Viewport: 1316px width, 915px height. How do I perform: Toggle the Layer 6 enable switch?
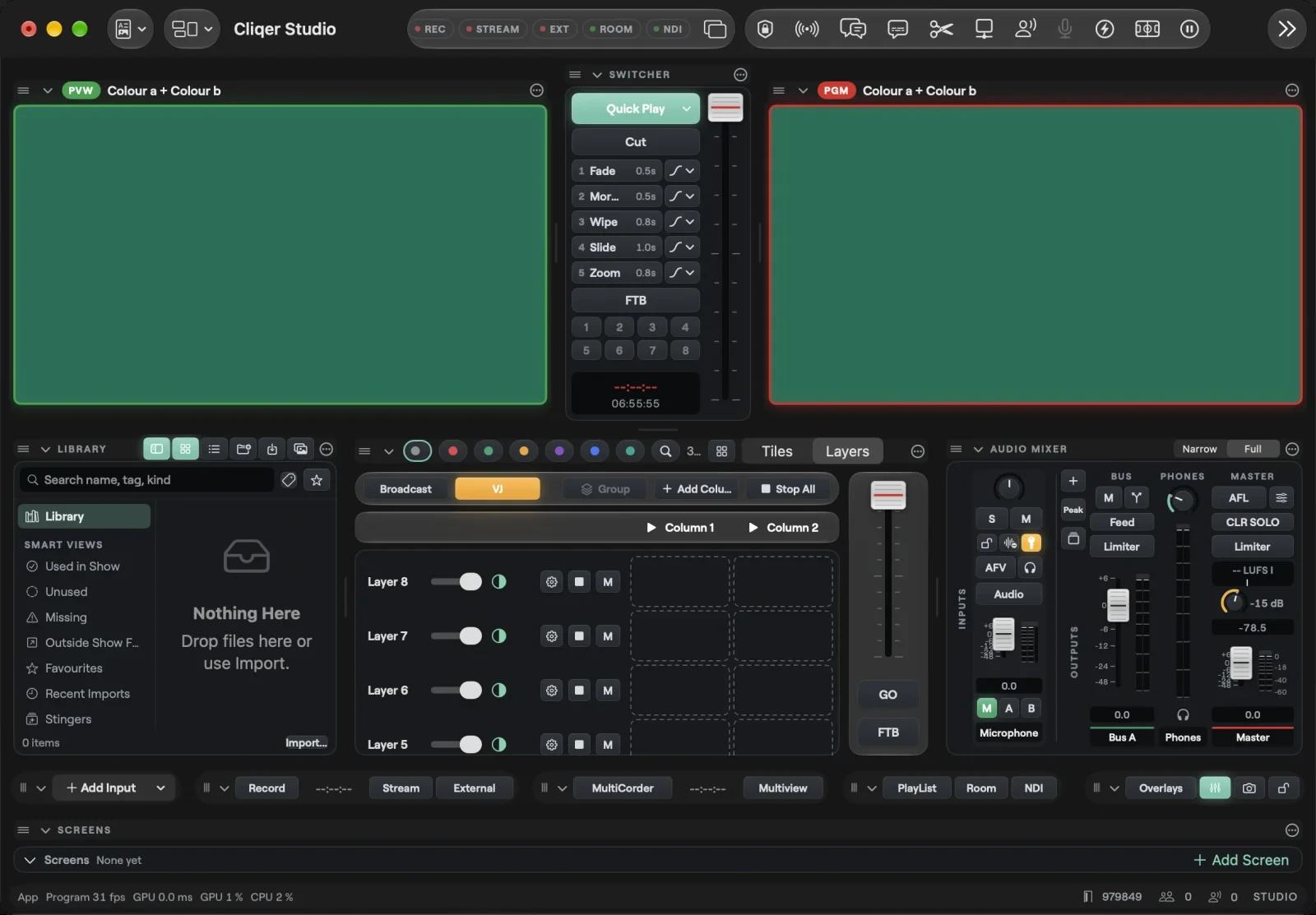click(x=456, y=690)
